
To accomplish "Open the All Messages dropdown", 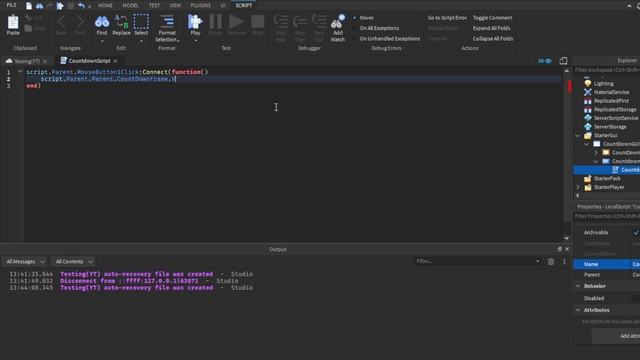I will 25,262.
